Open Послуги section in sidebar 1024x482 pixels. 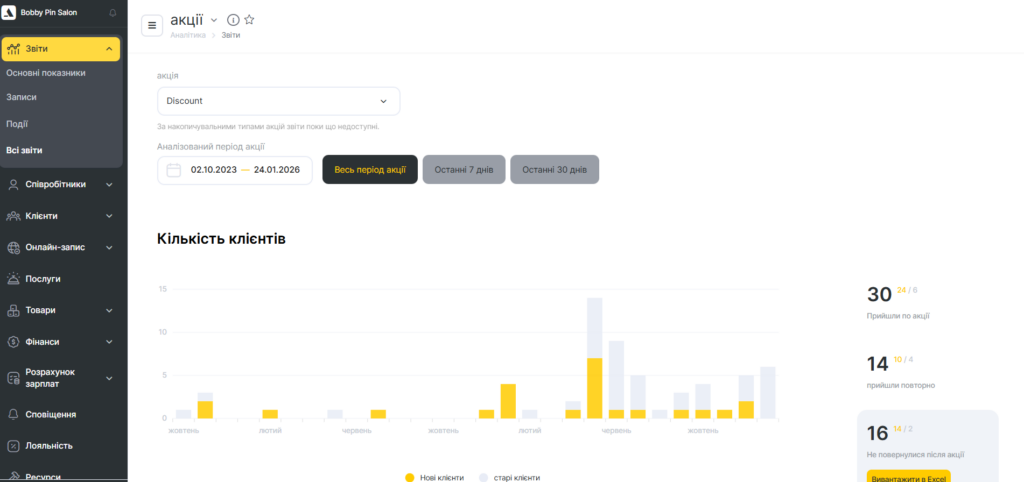[43, 279]
